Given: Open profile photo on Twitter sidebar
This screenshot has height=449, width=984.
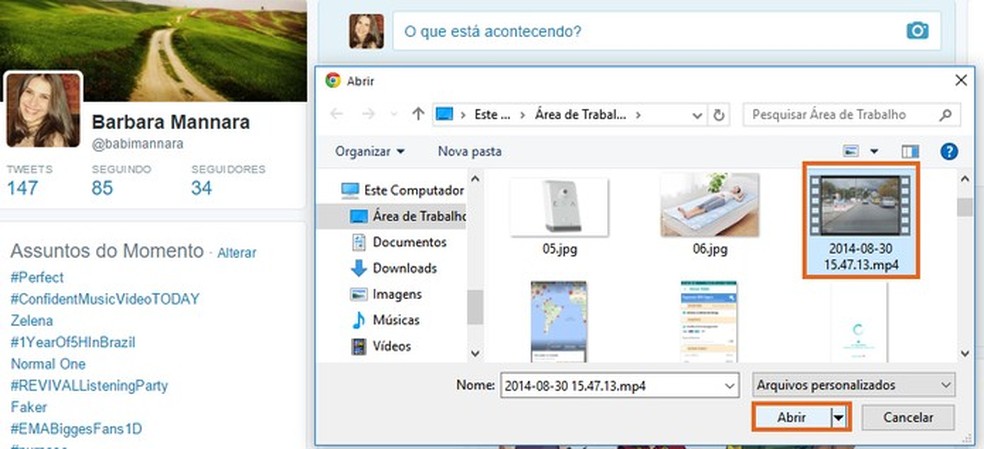Looking at the screenshot, I should coord(43,110).
